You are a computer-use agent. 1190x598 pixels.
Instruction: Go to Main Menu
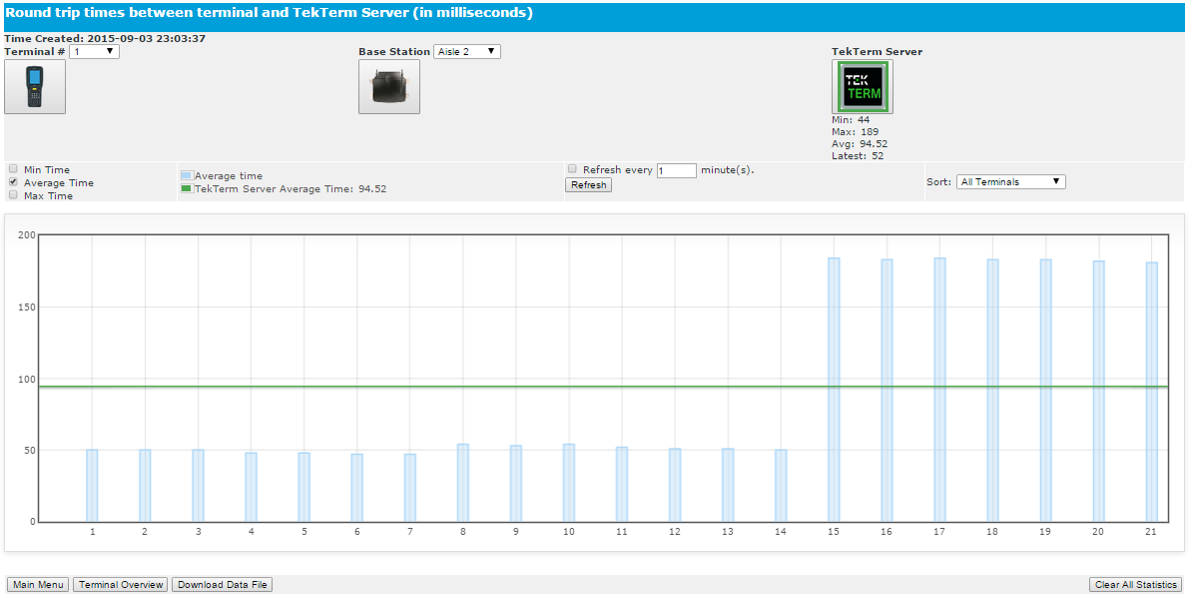(38, 584)
